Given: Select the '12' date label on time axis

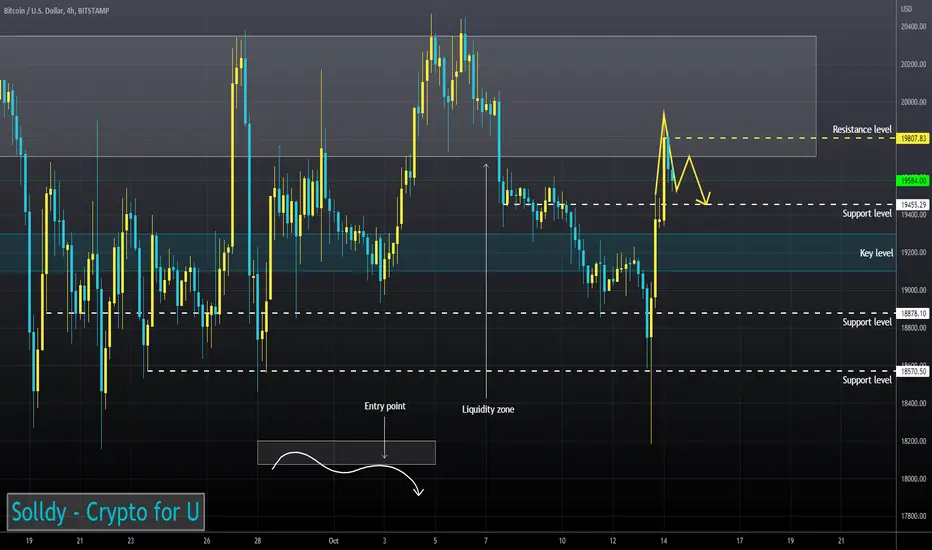Looking at the screenshot, I should [x=612, y=541].
